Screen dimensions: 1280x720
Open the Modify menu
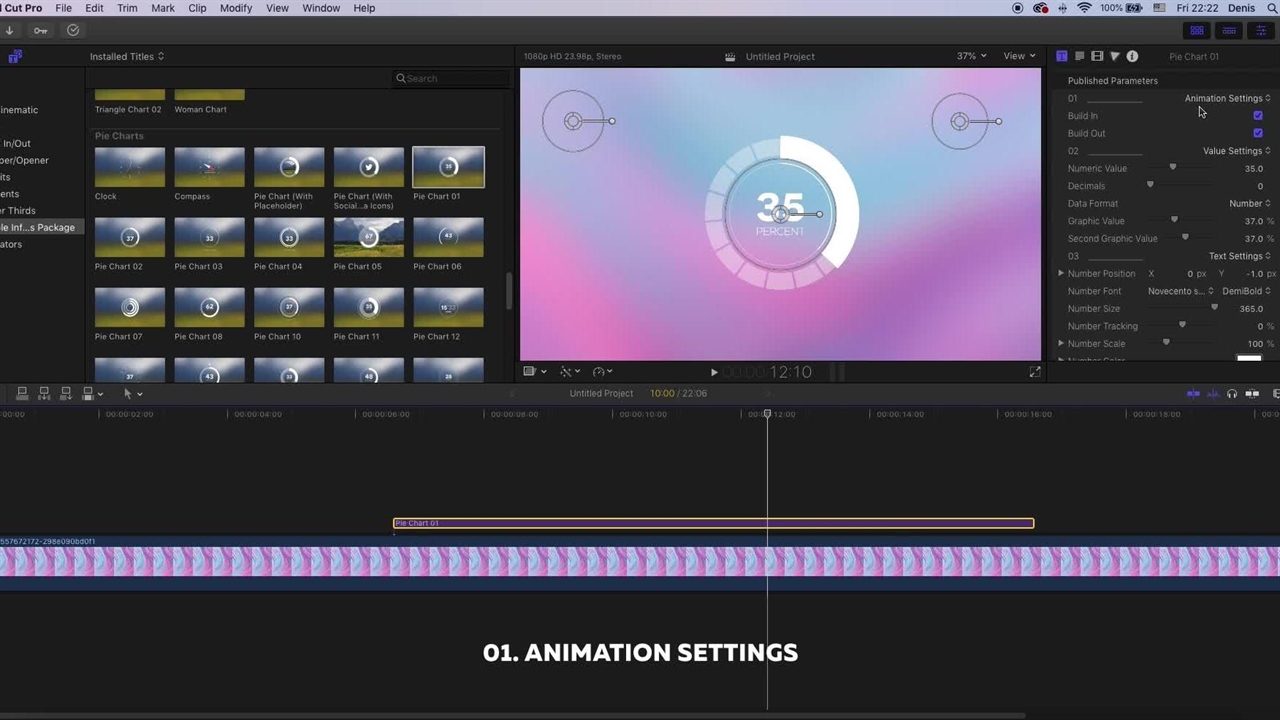(x=236, y=8)
